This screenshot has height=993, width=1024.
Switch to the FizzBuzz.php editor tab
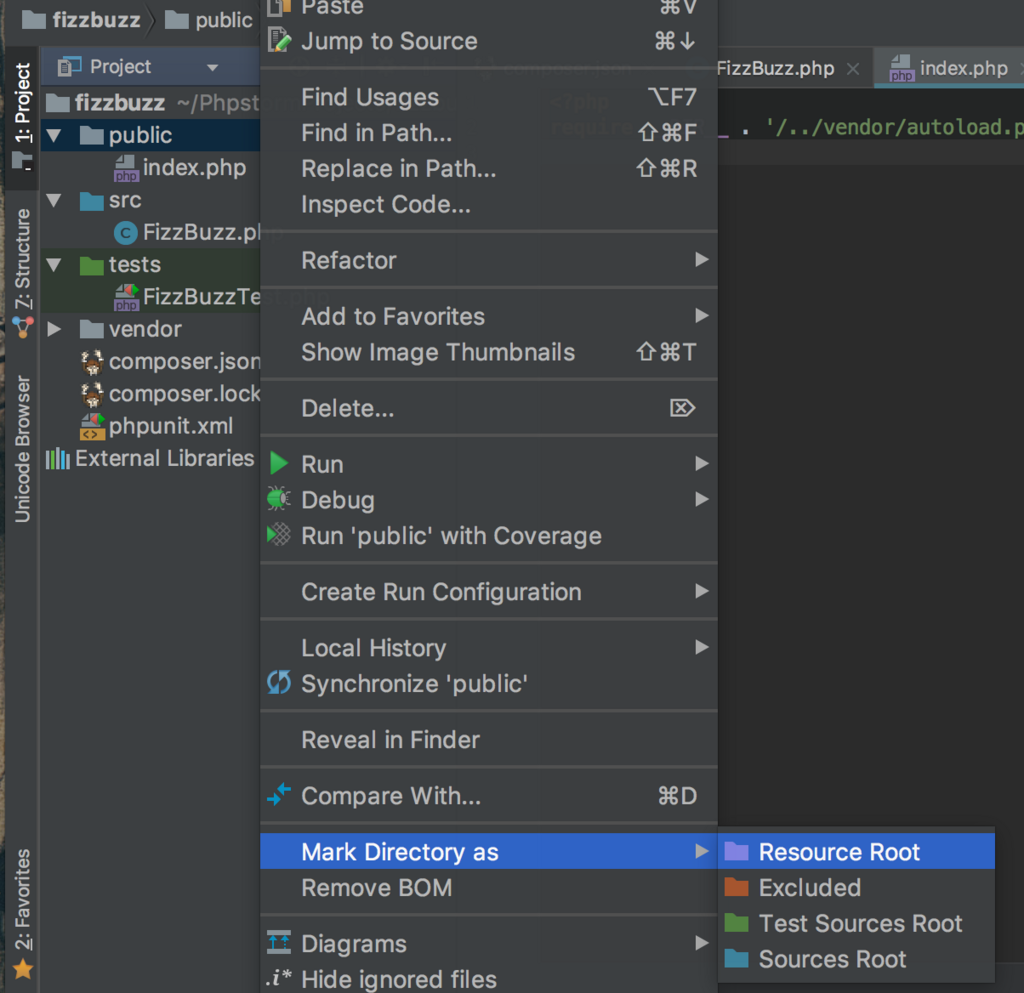(775, 68)
